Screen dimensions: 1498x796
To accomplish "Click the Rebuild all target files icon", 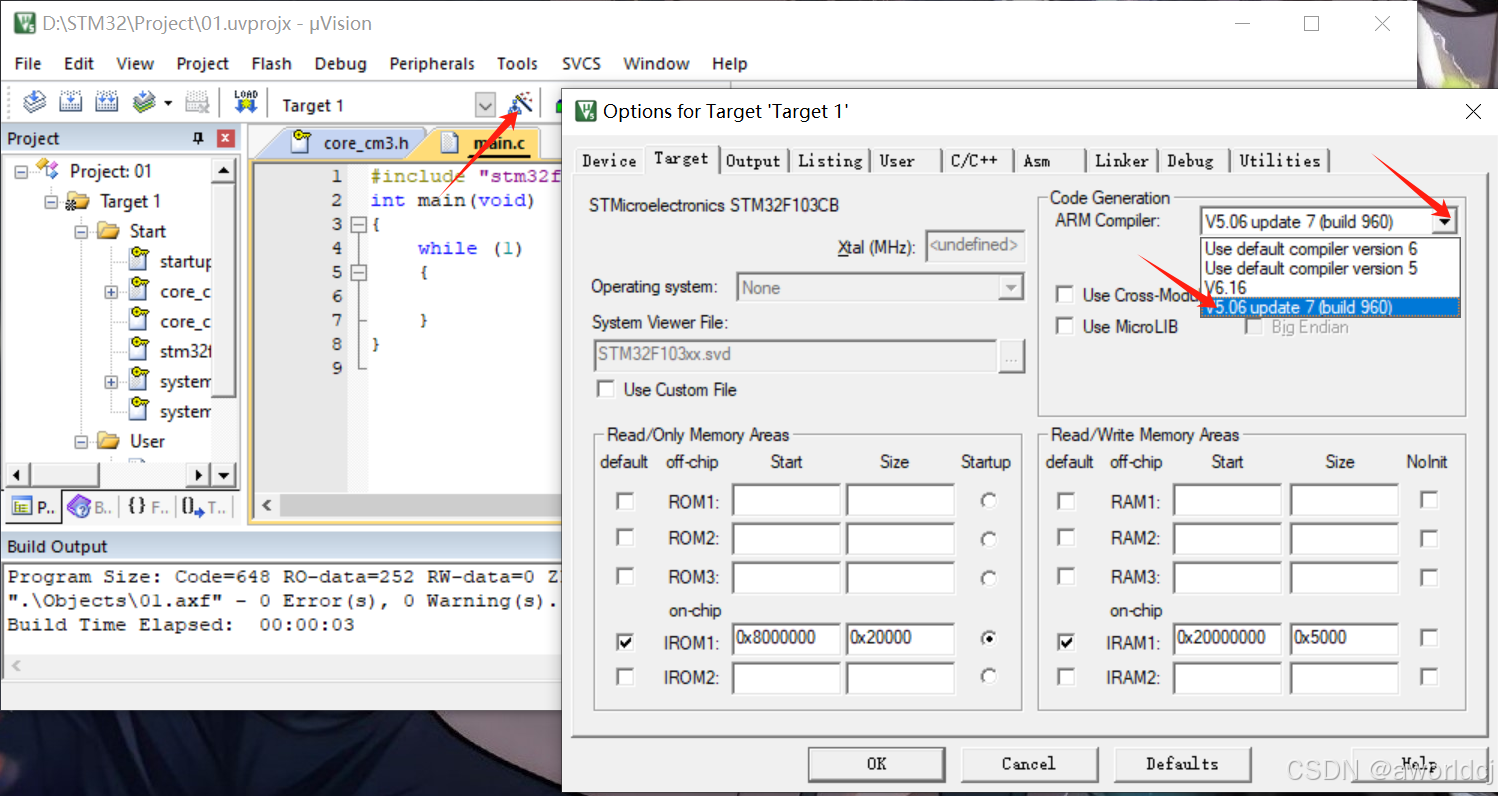I will [106, 103].
